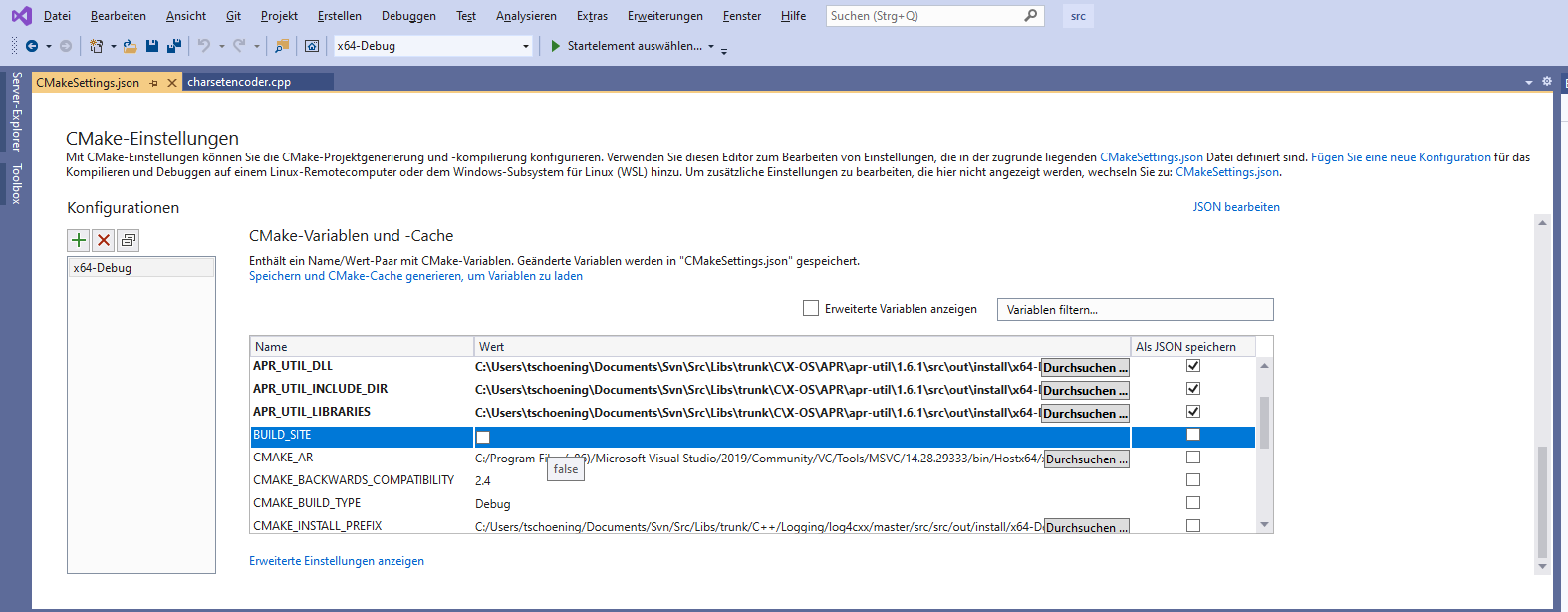The image size is (1568, 612).
Task: Click the variable table scroll down arrow
Action: (1264, 524)
